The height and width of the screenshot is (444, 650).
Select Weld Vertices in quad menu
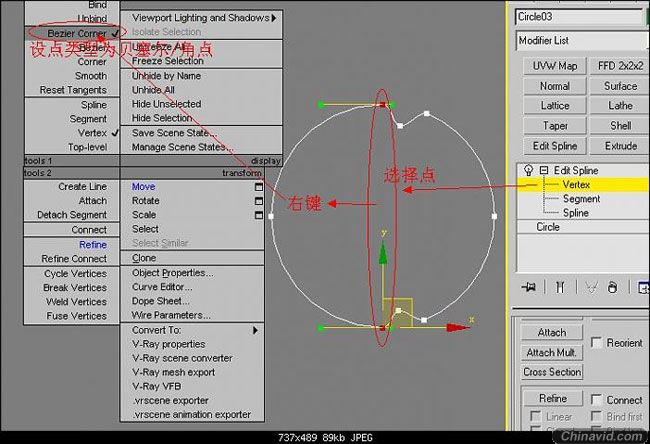coord(76,302)
